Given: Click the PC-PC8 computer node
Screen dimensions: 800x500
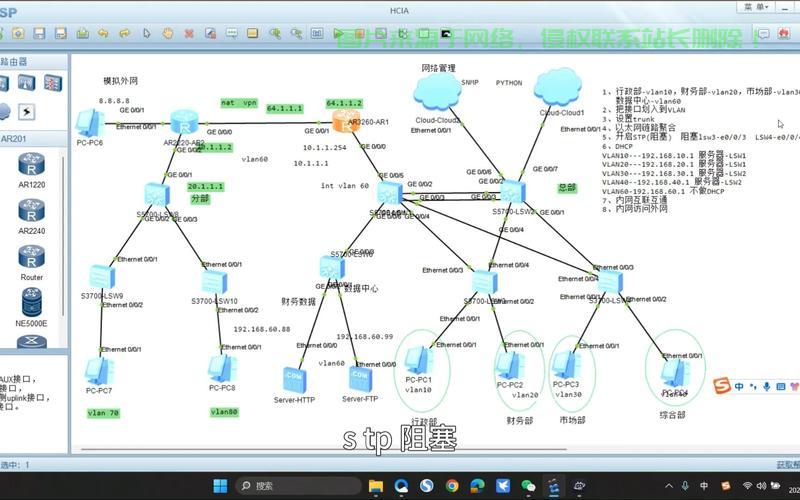Looking at the screenshot, I should click(222, 368).
